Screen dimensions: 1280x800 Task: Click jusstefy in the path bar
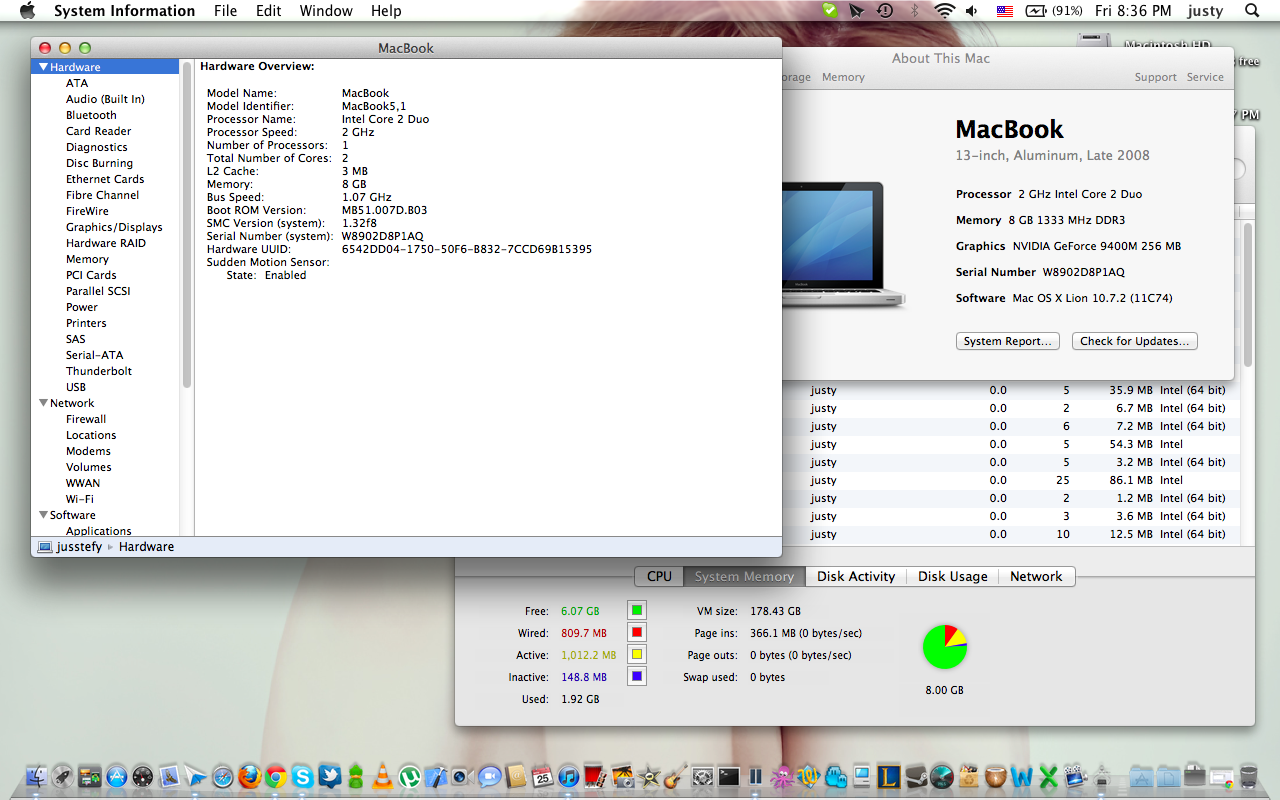click(x=79, y=547)
